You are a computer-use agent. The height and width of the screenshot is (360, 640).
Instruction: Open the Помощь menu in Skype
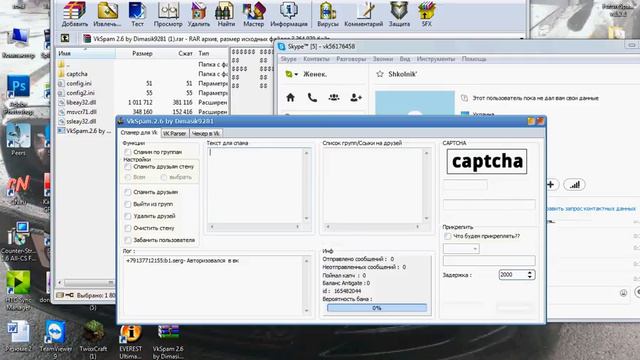[474, 59]
